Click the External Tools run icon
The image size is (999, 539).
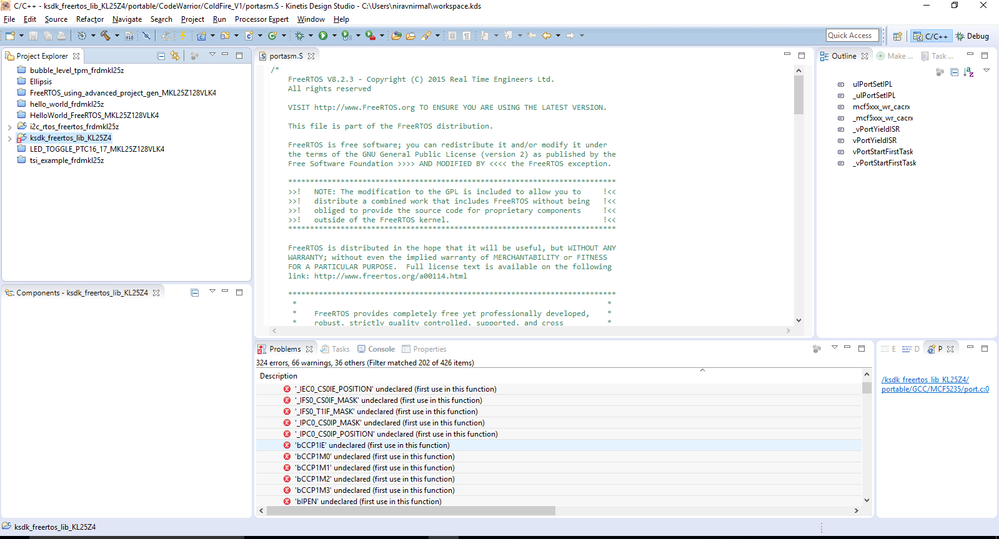[x=370, y=36]
